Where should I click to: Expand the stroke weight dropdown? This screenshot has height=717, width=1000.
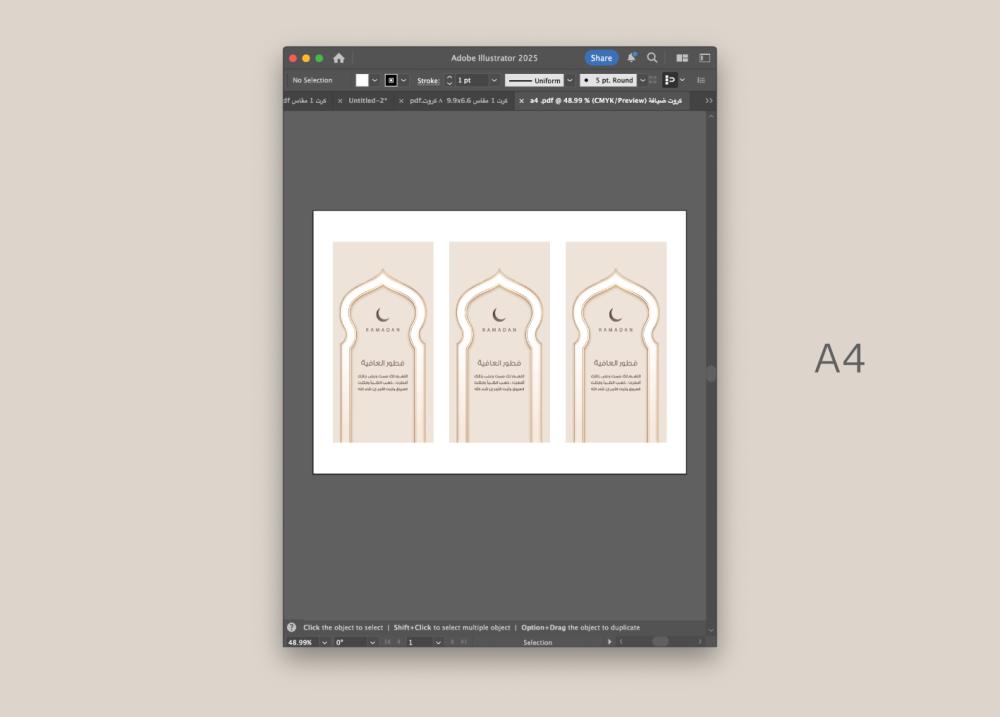coord(494,80)
